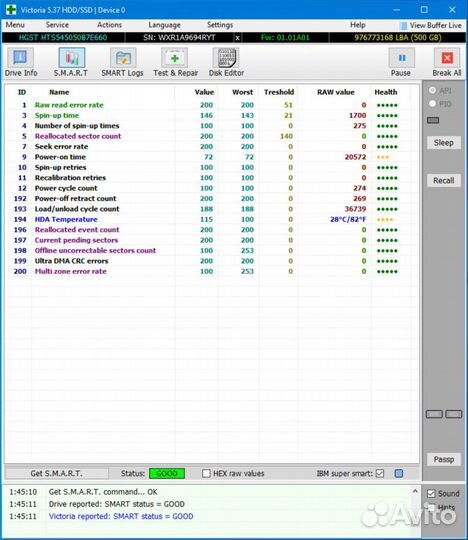The image size is (468, 540).
Task: Open the Actions menu
Action: (110, 25)
